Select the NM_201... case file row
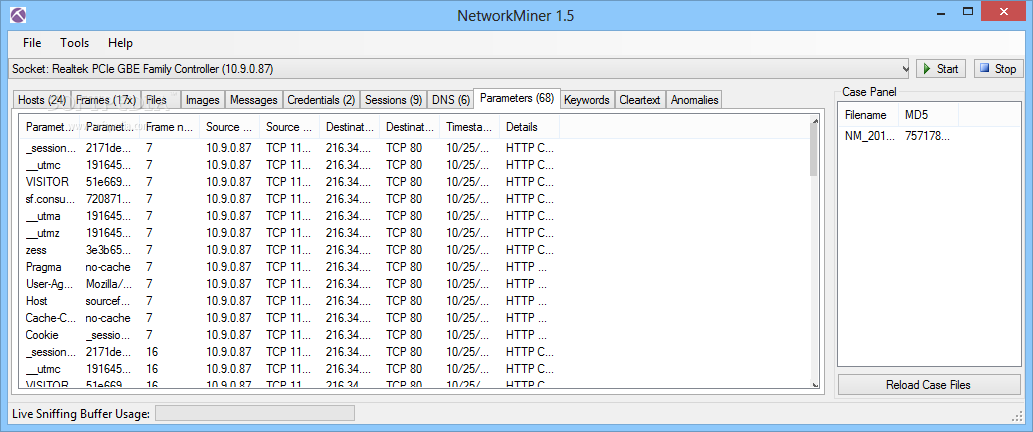 (x=899, y=136)
